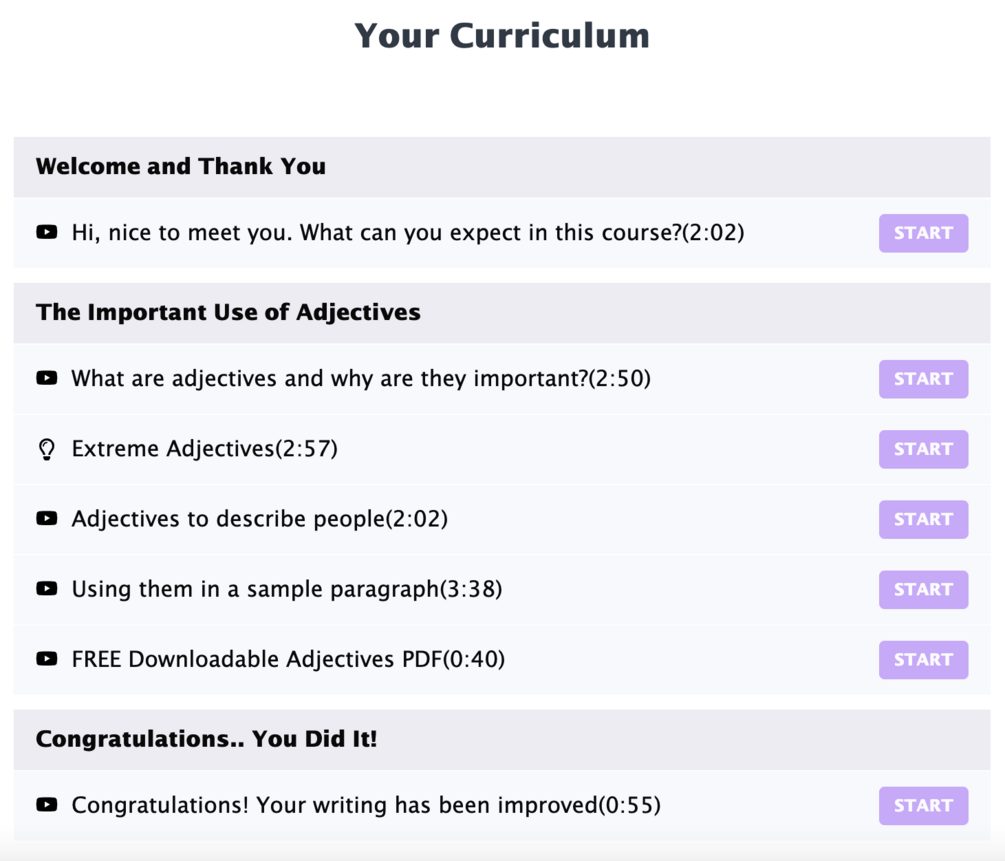Click video icon beside 'Adjectives to describe people'

(46, 519)
